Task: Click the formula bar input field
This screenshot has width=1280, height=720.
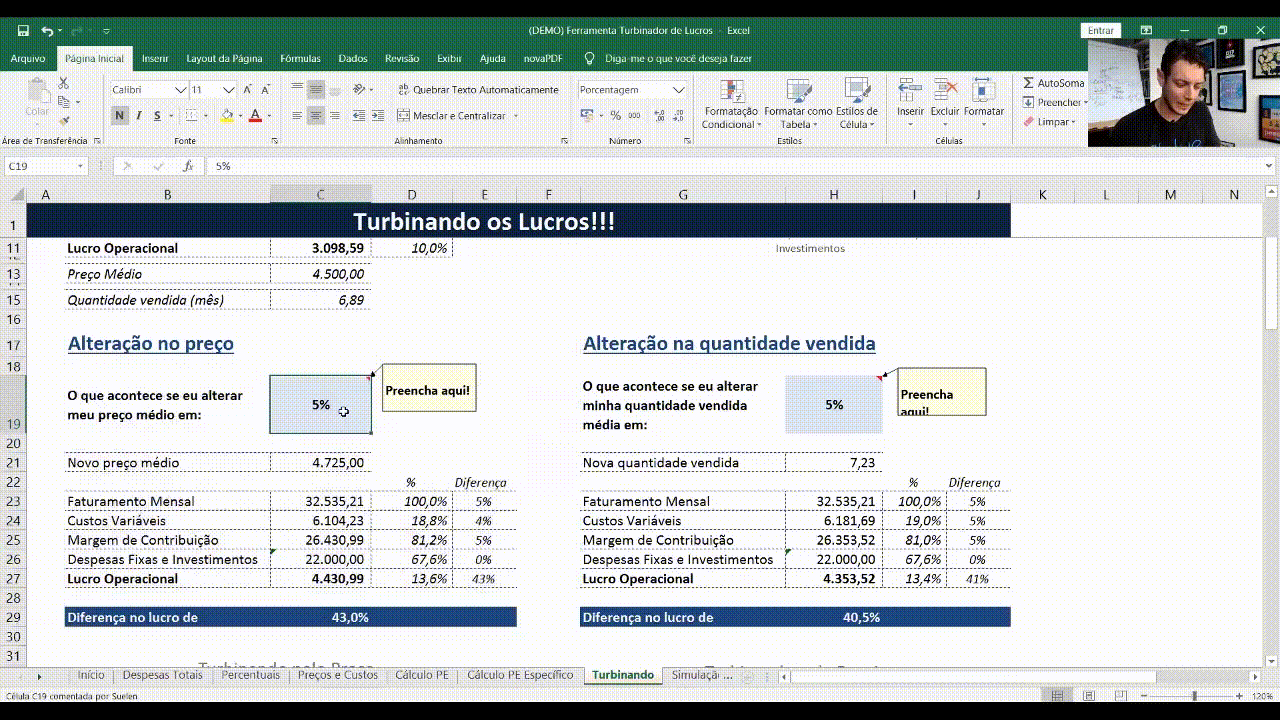Action: (700, 166)
